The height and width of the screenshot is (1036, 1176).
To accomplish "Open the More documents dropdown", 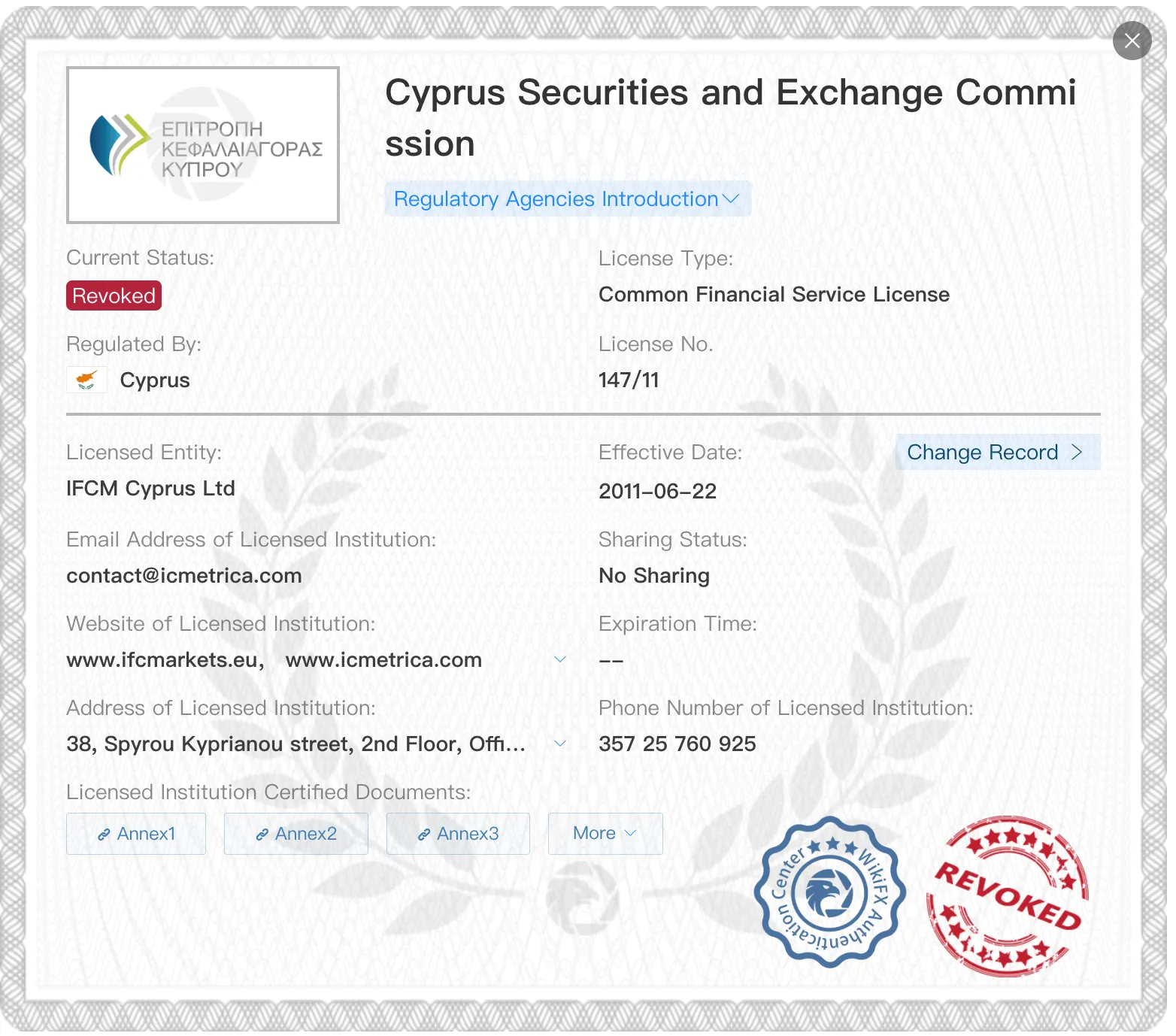I will (x=605, y=834).
